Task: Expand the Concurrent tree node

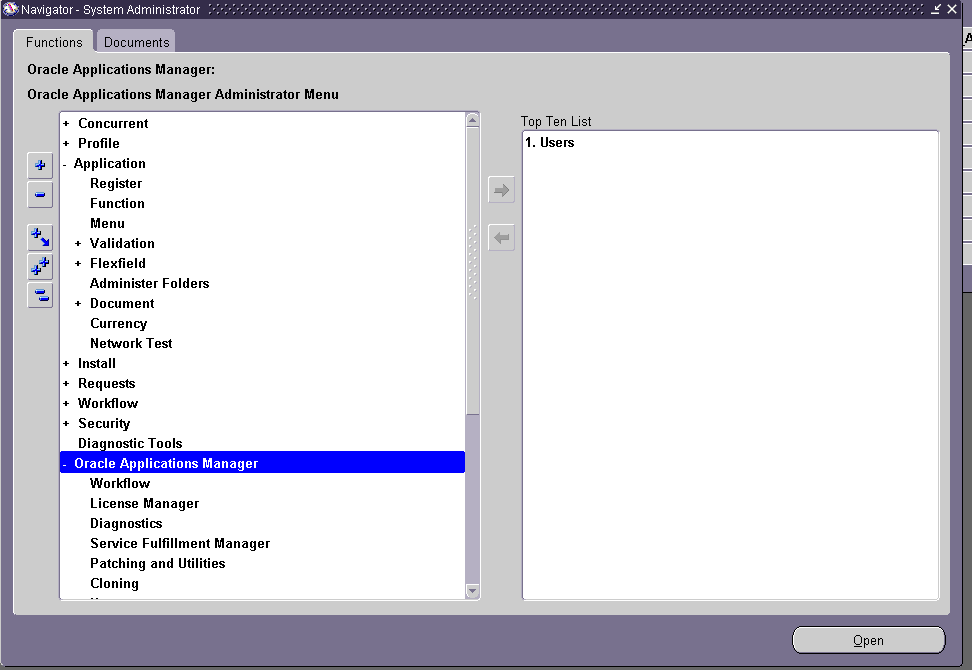Action: tap(66, 124)
